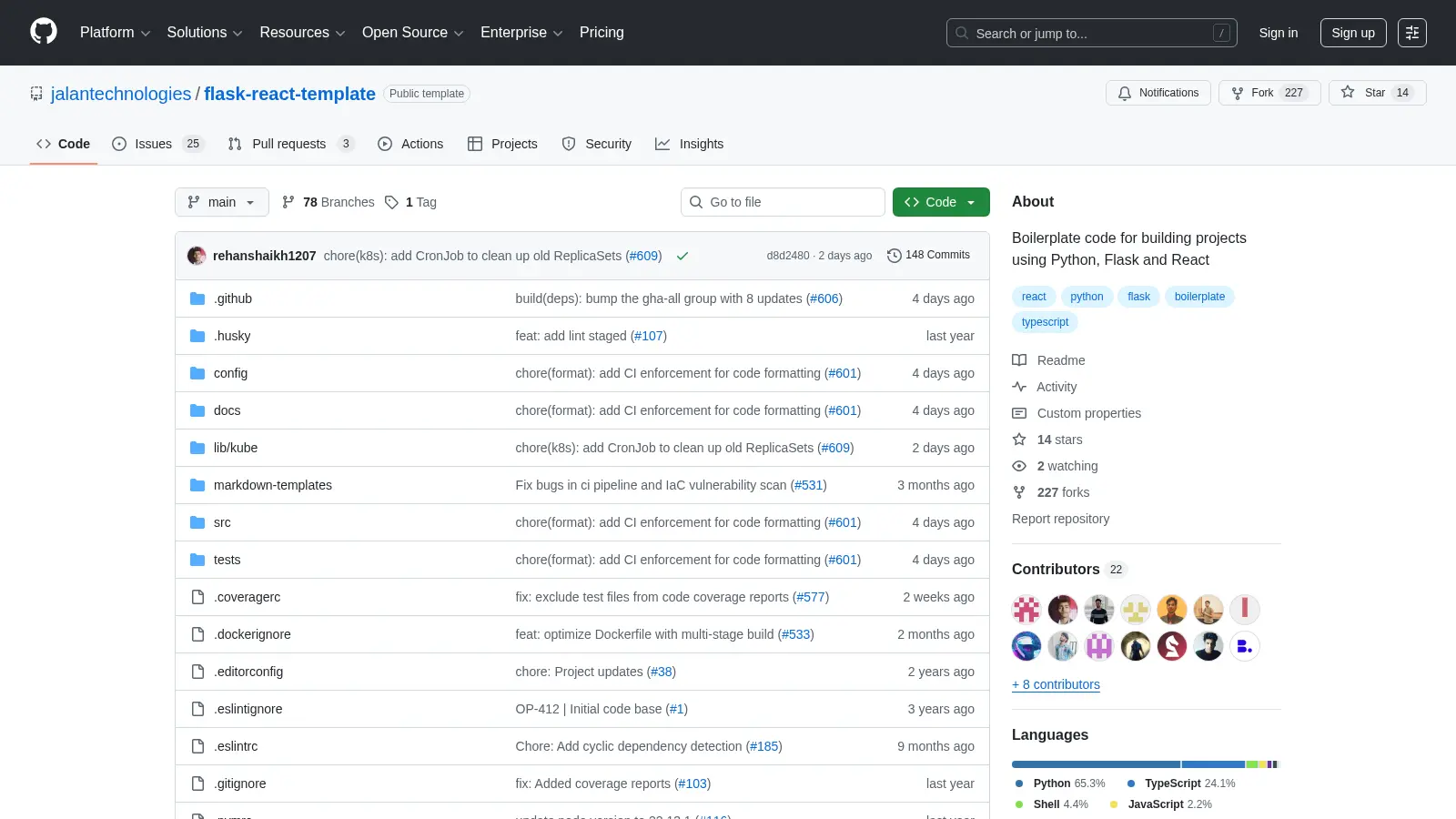The width and height of the screenshot is (1456, 819).
Task: Open the + 8 contributors link
Action: point(1056,684)
